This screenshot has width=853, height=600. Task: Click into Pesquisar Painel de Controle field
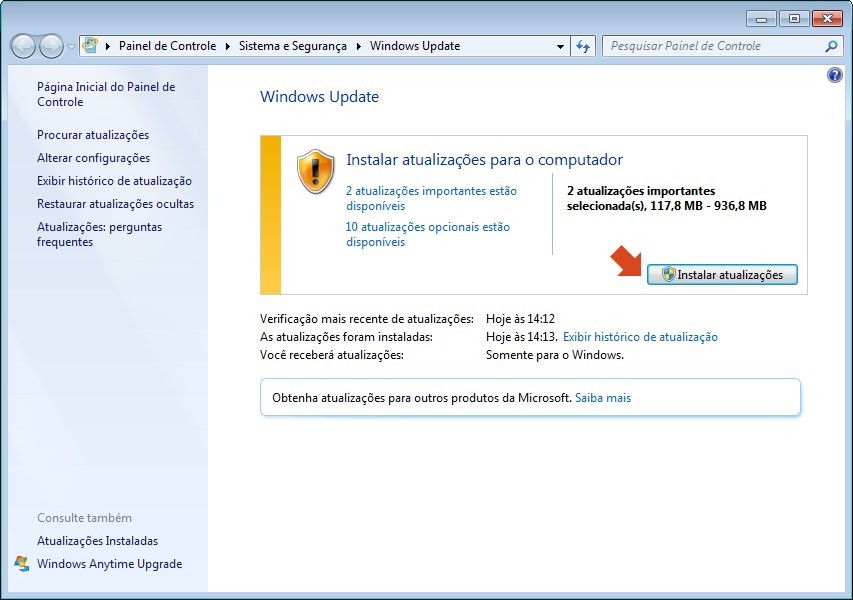tap(710, 46)
